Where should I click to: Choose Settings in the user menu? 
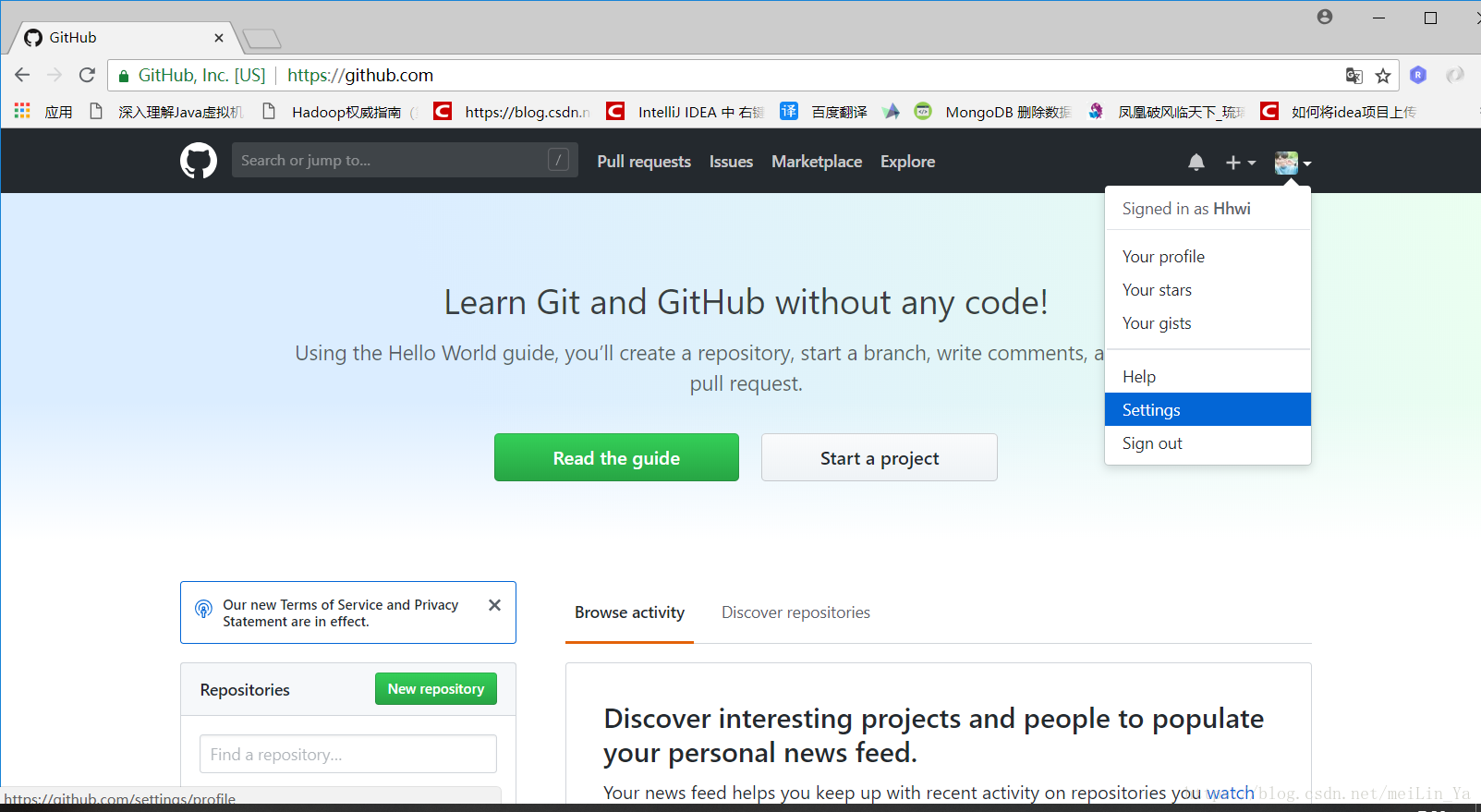(x=1208, y=410)
